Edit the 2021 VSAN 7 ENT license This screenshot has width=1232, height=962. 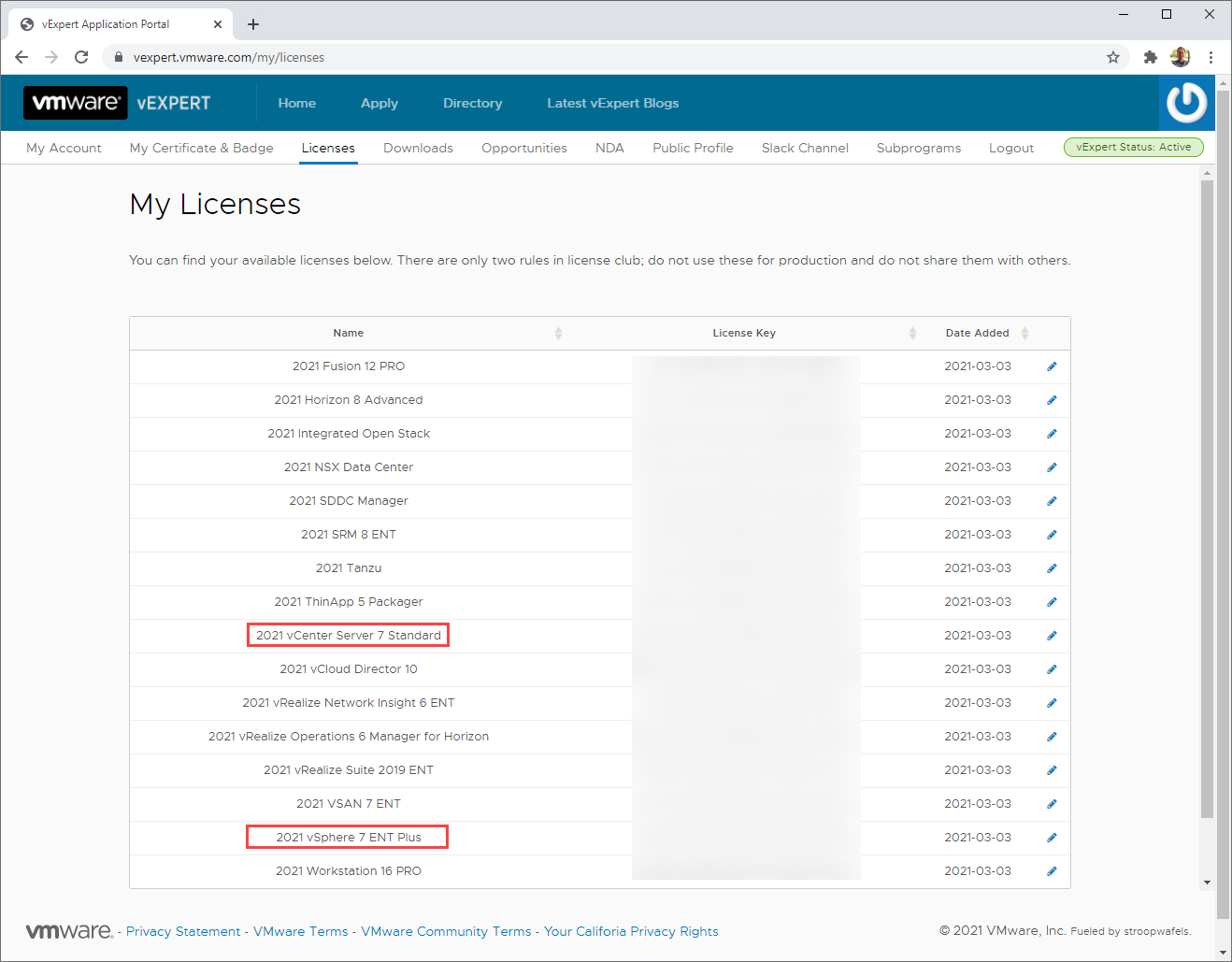[1052, 804]
